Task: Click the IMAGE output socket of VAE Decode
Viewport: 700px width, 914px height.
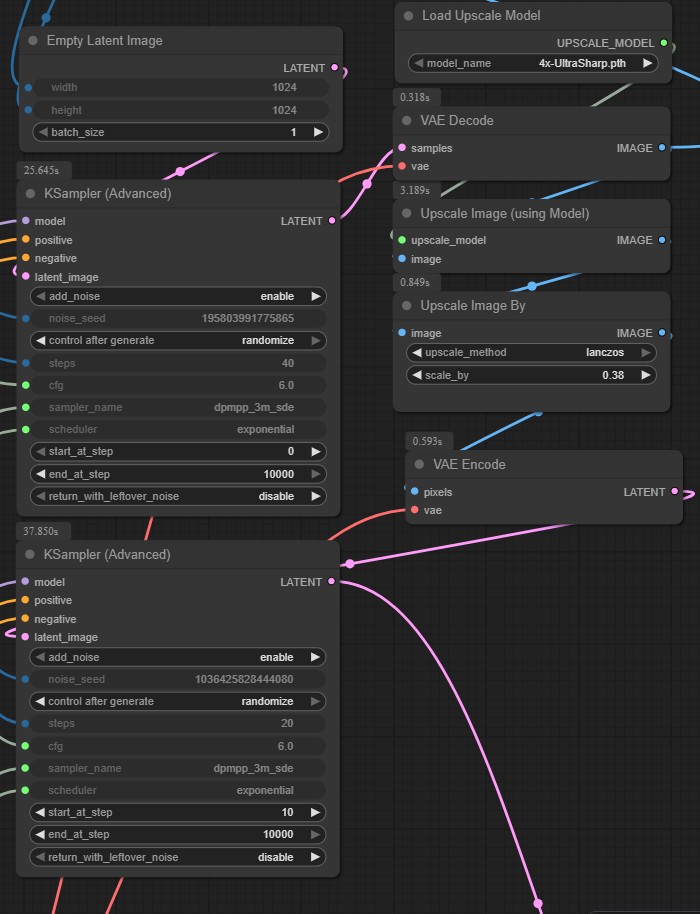Action: point(662,147)
